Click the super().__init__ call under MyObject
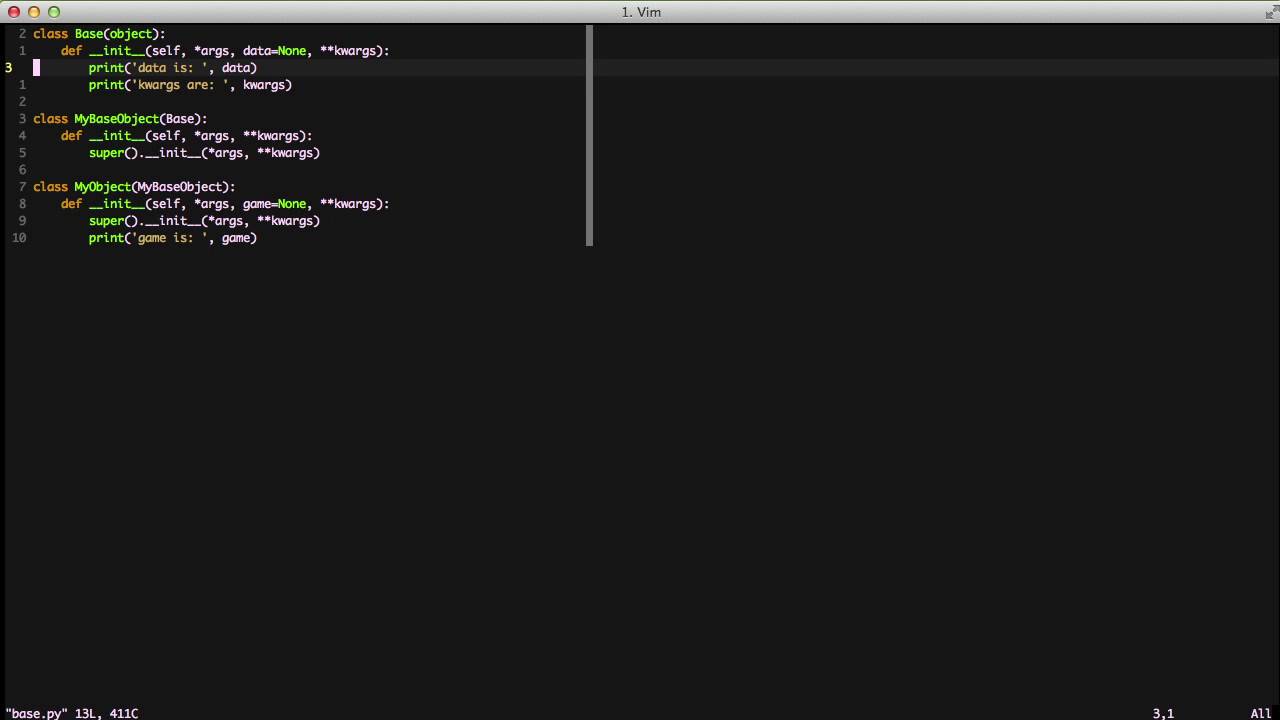The height and width of the screenshot is (720, 1280). click(204, 221)
